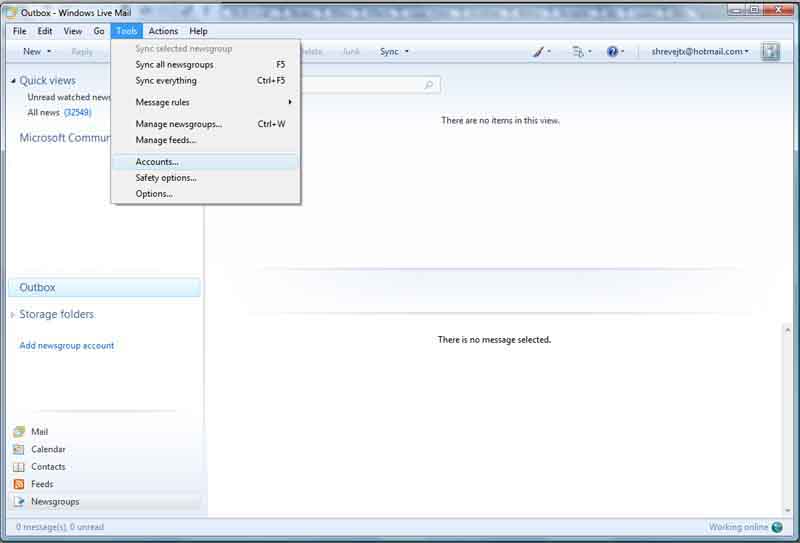Select the Outbox folder
This screenshot has height=543, width=800.
pyautogui.click(x=105, y=287)
